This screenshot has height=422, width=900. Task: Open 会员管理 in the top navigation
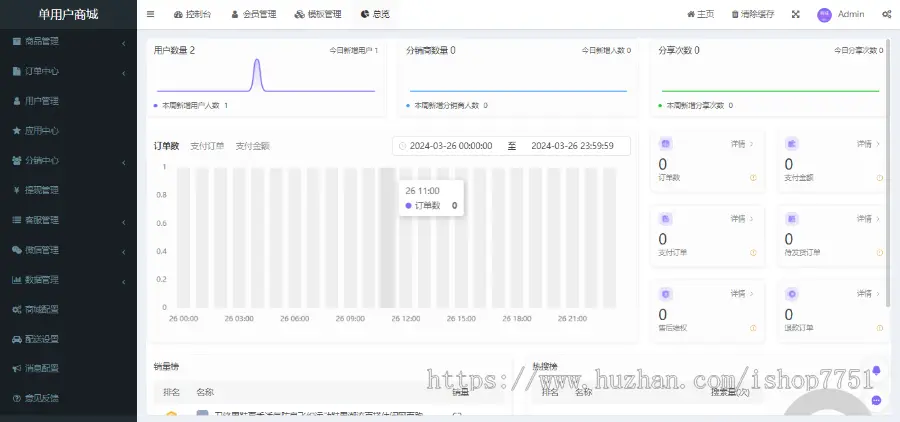[x=256, y=14]
